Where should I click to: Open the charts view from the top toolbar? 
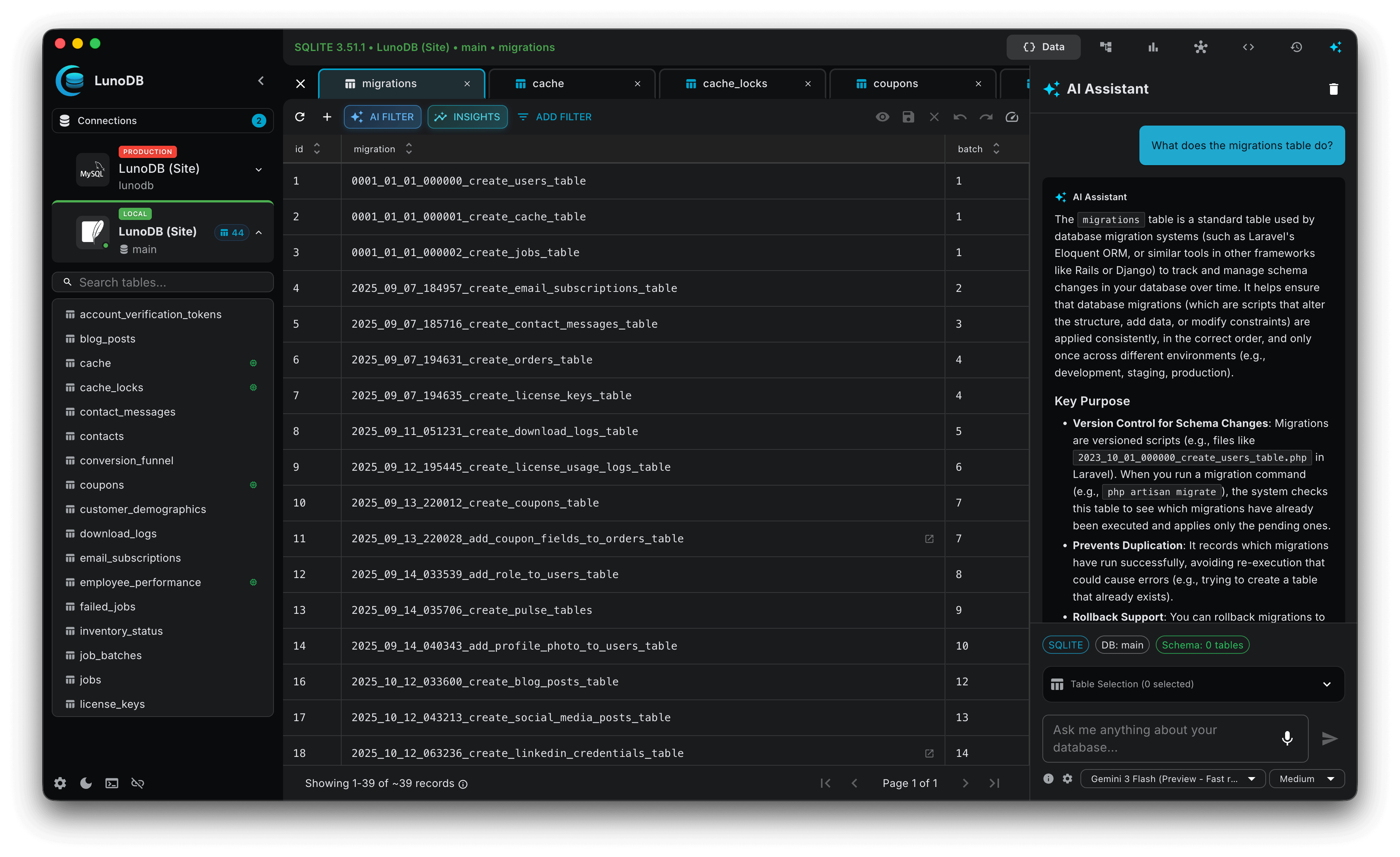1153,46
